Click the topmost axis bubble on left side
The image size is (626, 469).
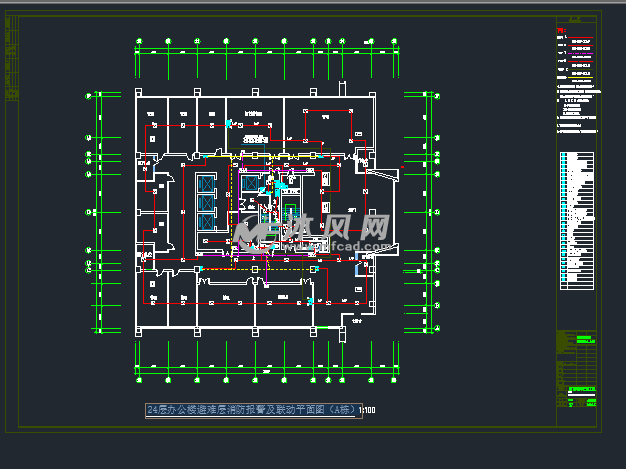tap(90, 95)
